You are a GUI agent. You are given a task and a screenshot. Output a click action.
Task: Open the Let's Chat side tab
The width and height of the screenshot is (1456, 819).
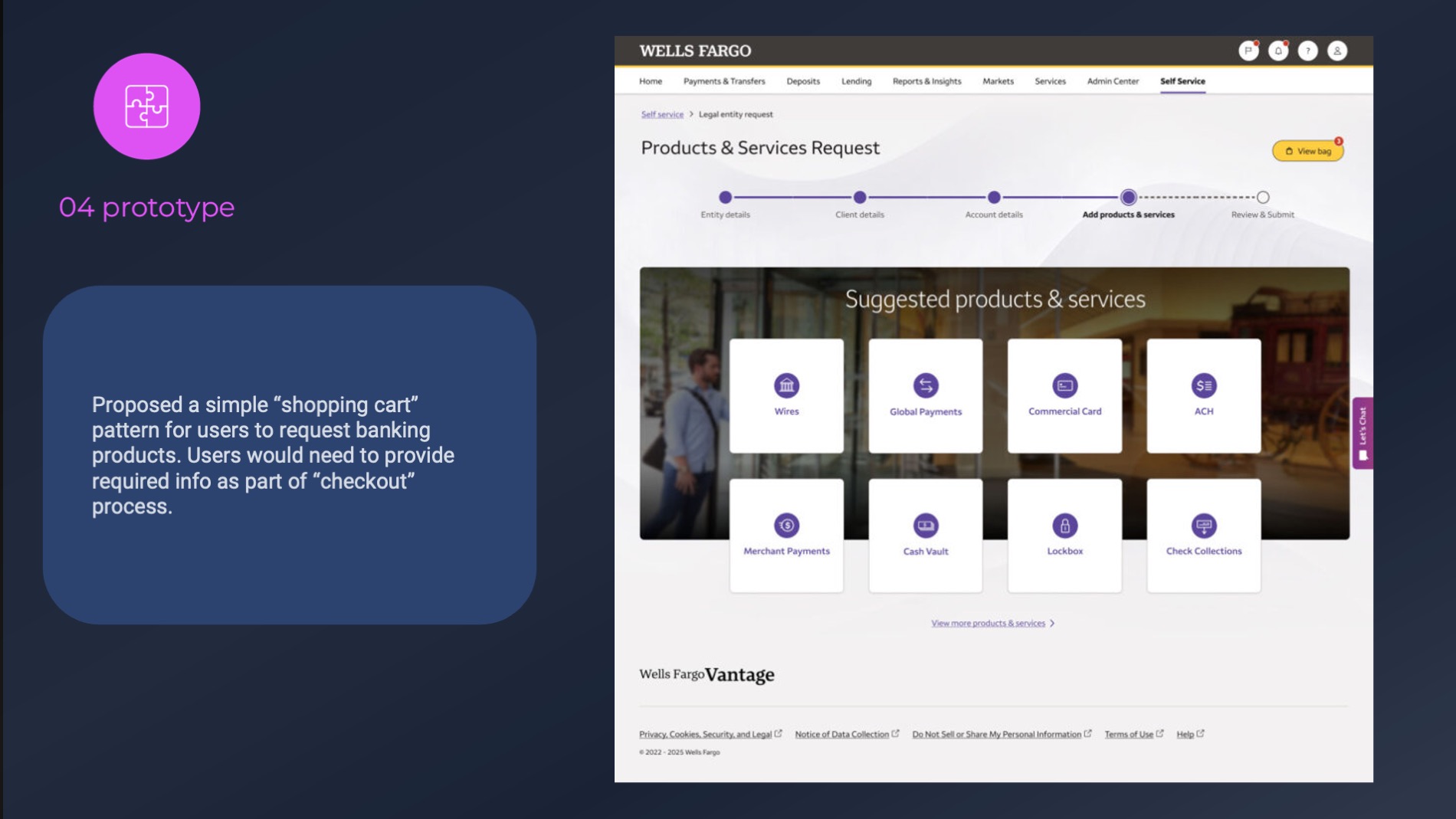coord(1362,433)
